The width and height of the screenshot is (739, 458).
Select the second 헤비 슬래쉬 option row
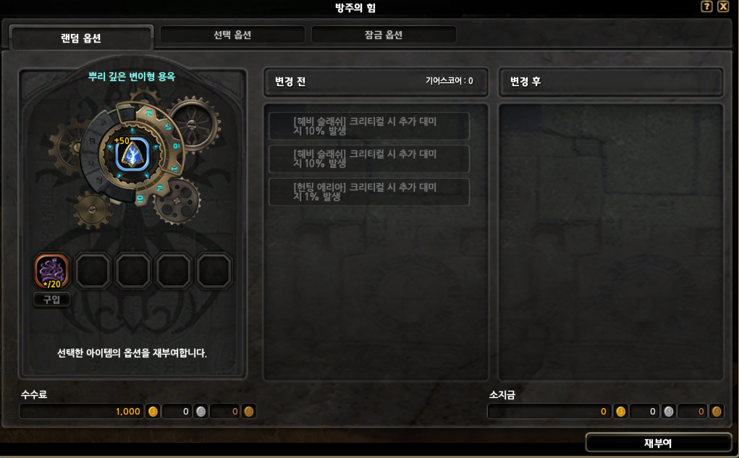[369, 159]
